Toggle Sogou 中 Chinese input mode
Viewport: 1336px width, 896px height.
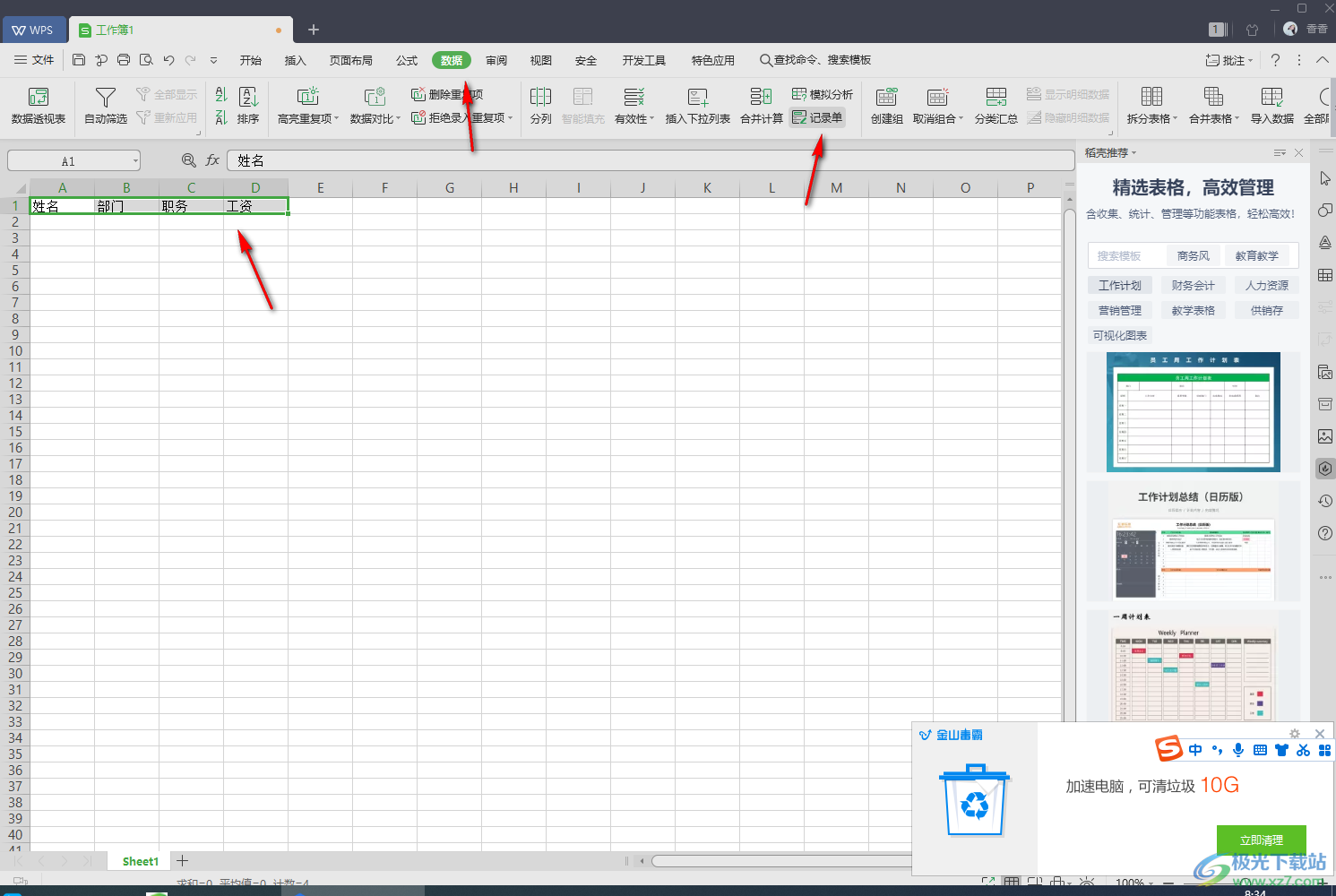pyautogui.click(x=1195, y=750)
